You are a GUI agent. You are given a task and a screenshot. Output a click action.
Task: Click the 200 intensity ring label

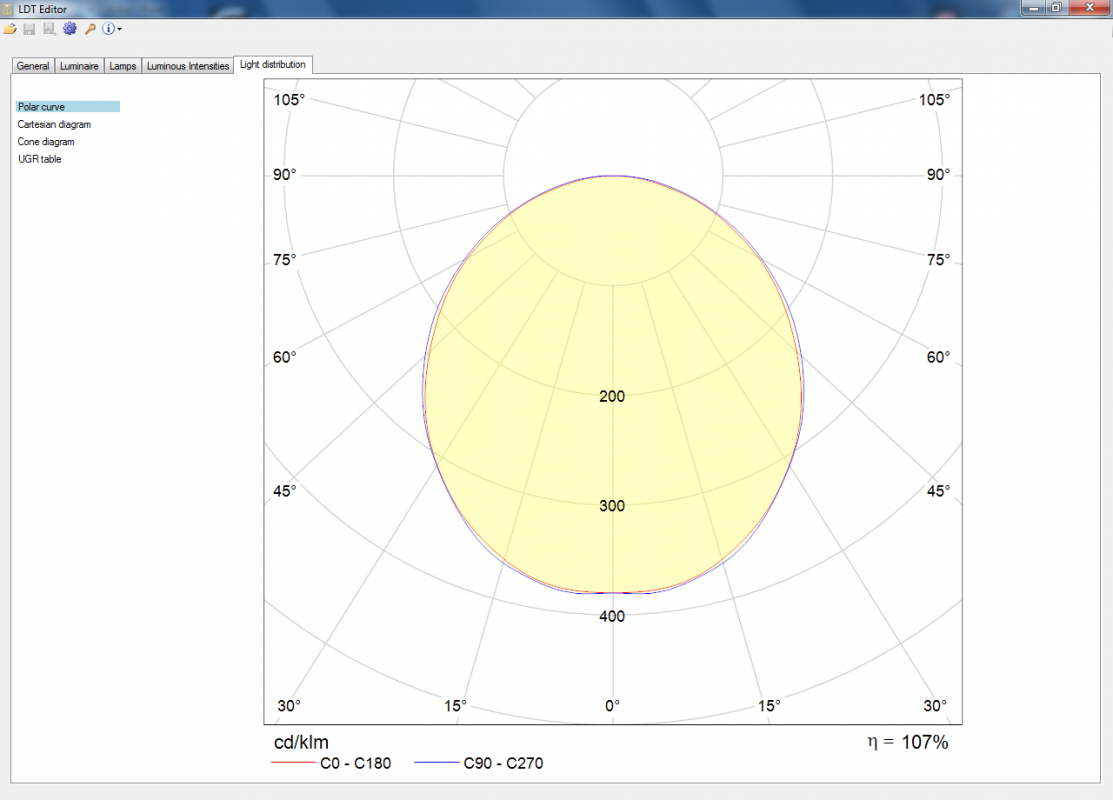pyautogui.click(x=612, y=396)
